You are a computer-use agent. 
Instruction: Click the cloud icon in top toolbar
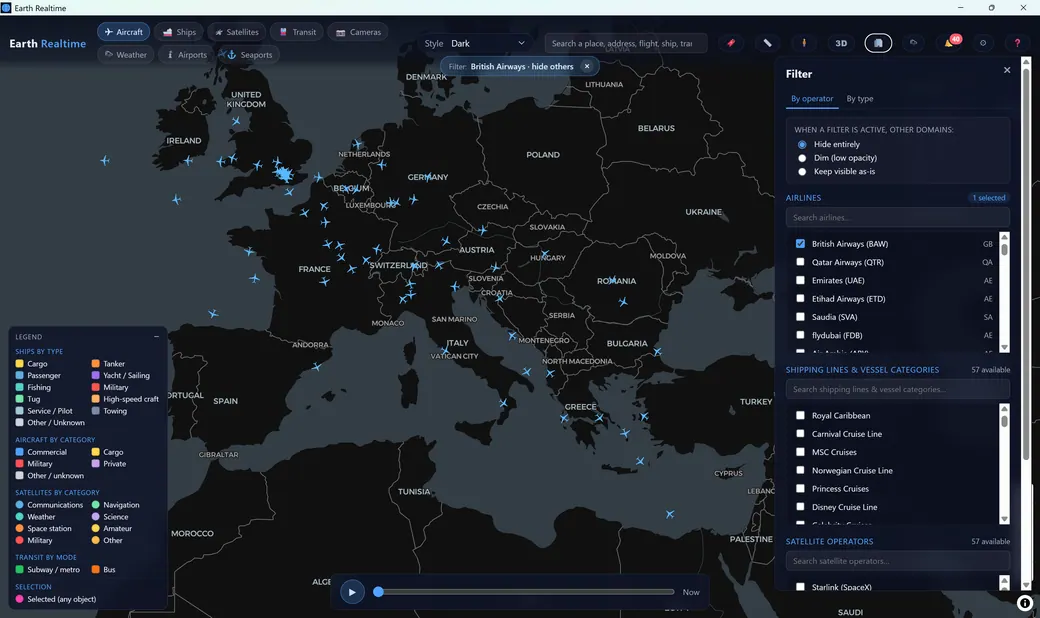tap(913, 43)
